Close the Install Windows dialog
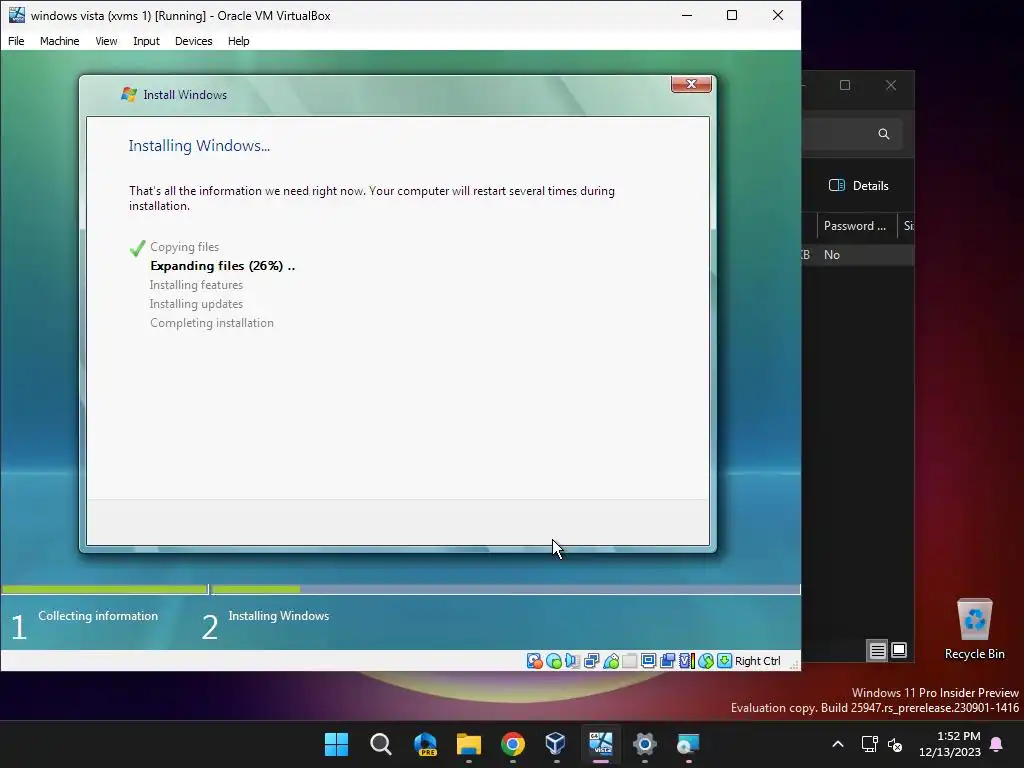The height and width of the screenshot is (768, 1024). [x=691, y=84]
